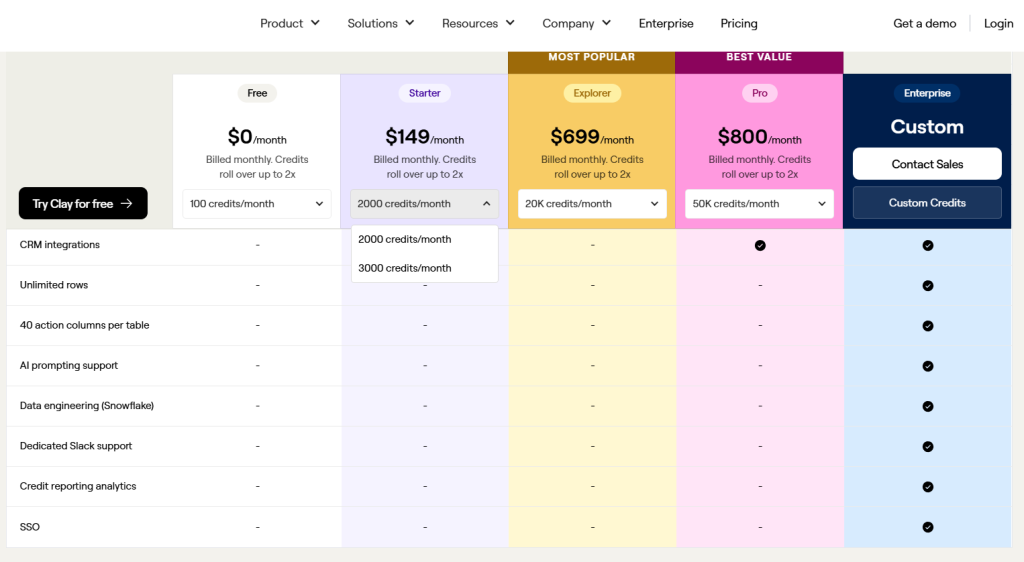Click the Explorer plan badge
The height and width of the screenshot is (562, 1024).
(x=592, y=93)
